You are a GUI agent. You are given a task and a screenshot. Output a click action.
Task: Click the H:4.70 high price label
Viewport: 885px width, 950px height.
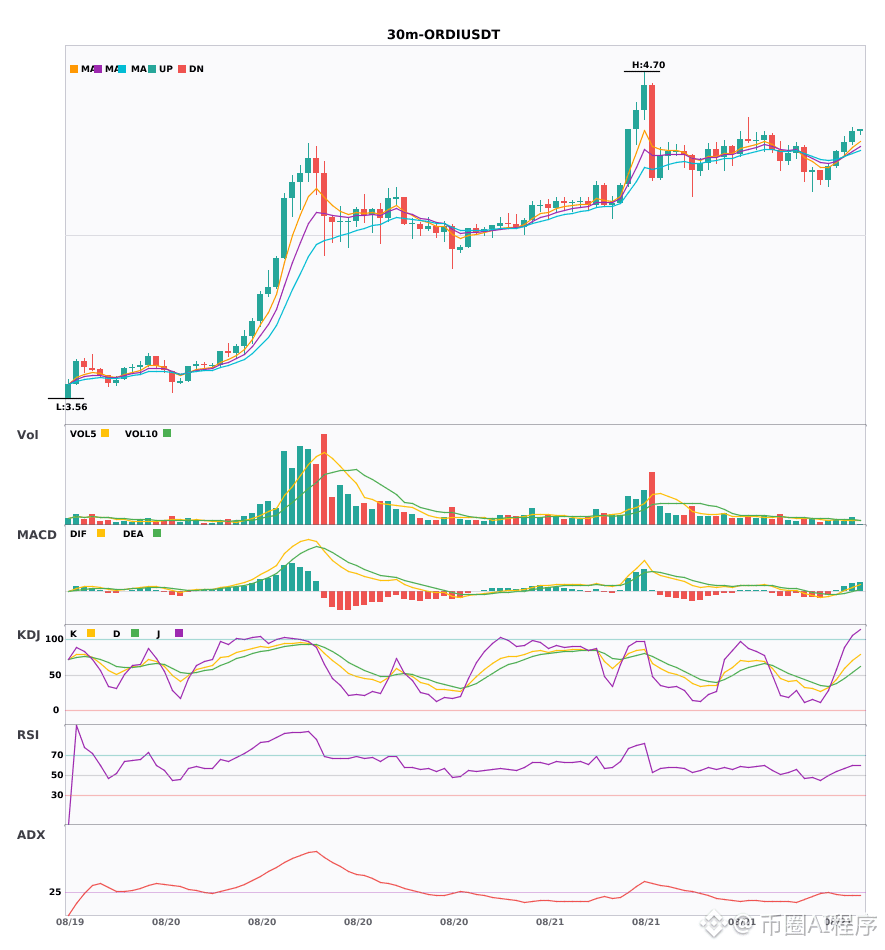tap(648, 65)
